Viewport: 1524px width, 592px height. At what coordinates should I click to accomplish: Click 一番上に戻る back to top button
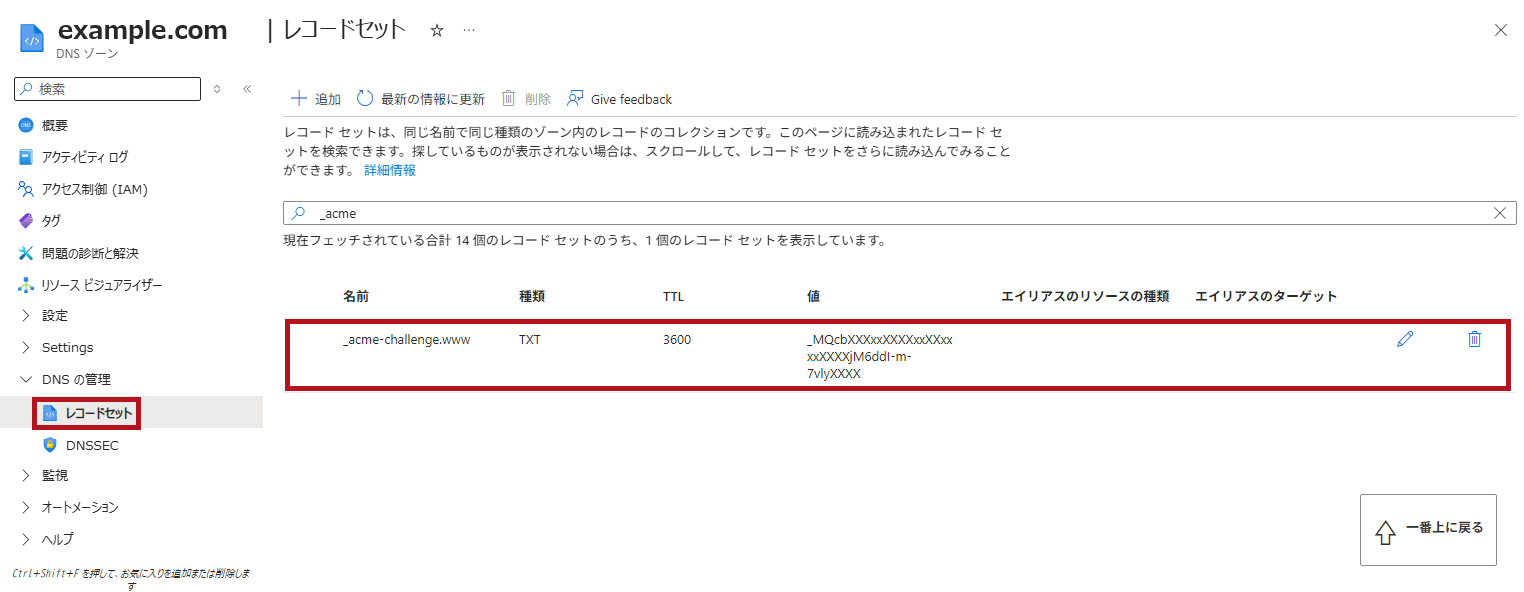pyautogui.click(x=1428, y=529)
